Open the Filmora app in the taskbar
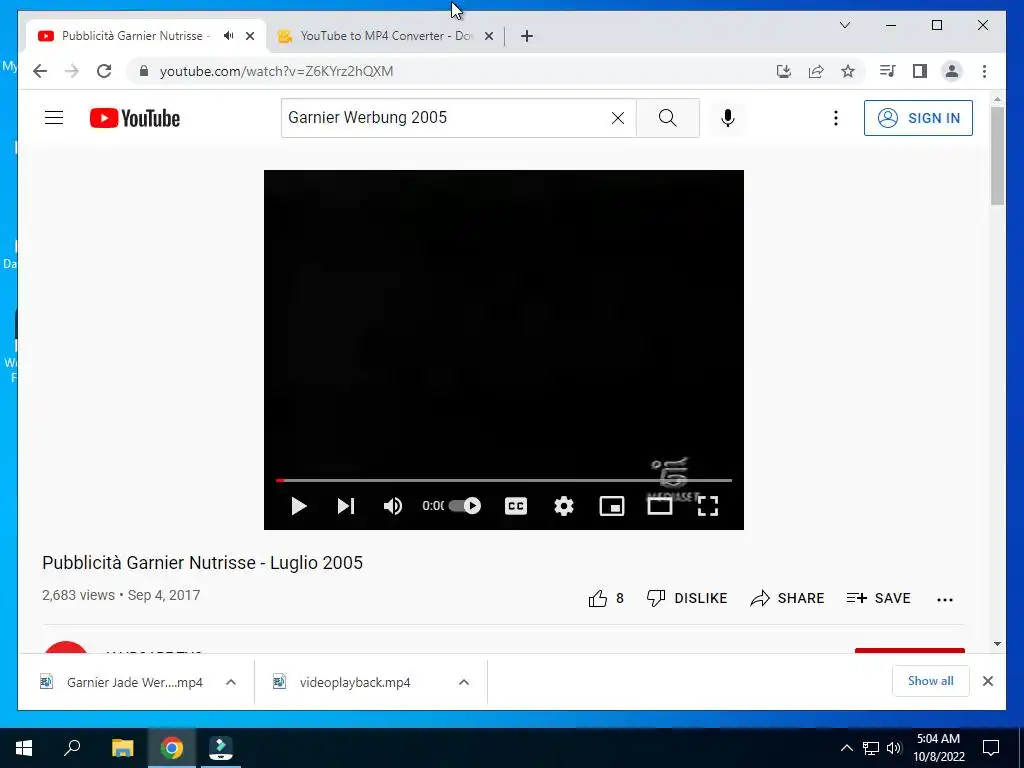 click(221, 748)
